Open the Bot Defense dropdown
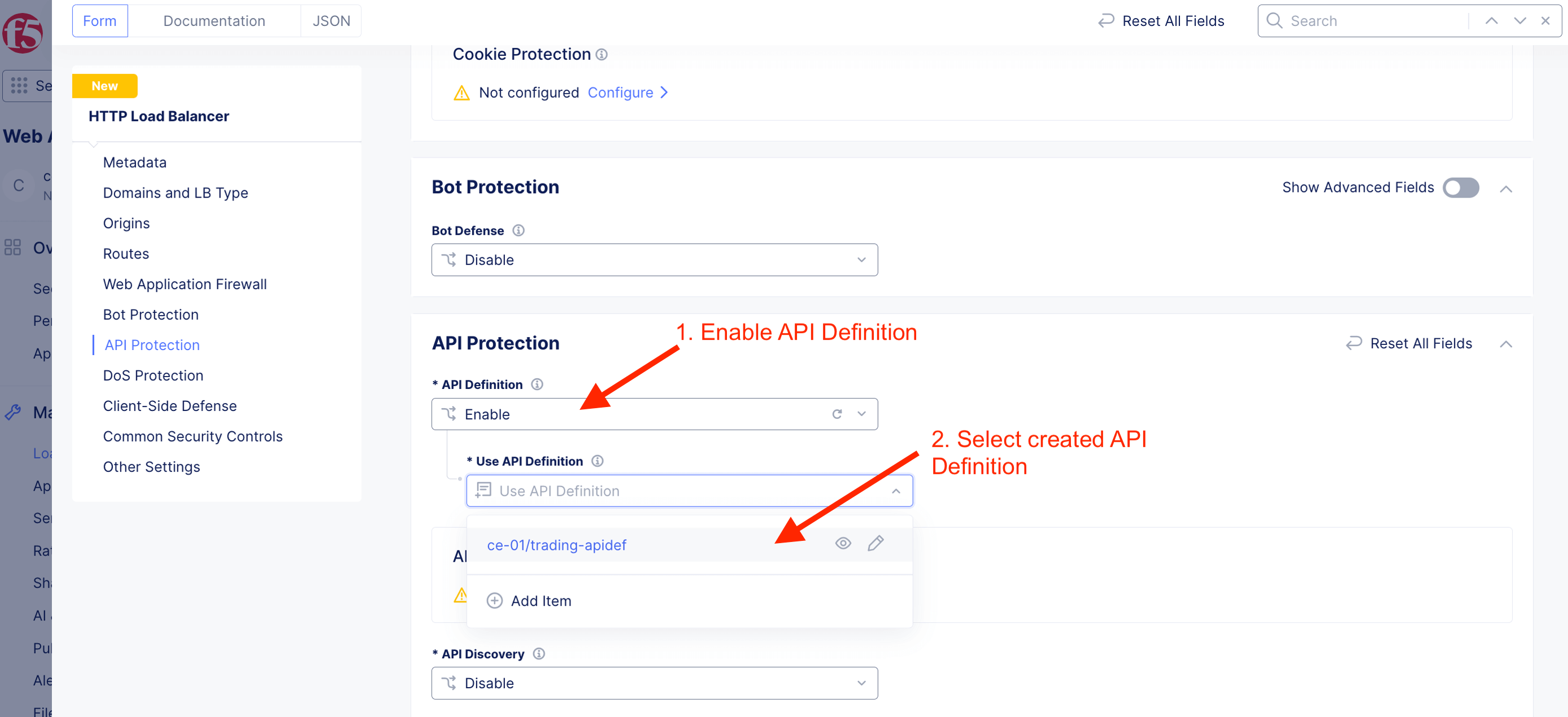1568x717 pixels. click(654, 260)
